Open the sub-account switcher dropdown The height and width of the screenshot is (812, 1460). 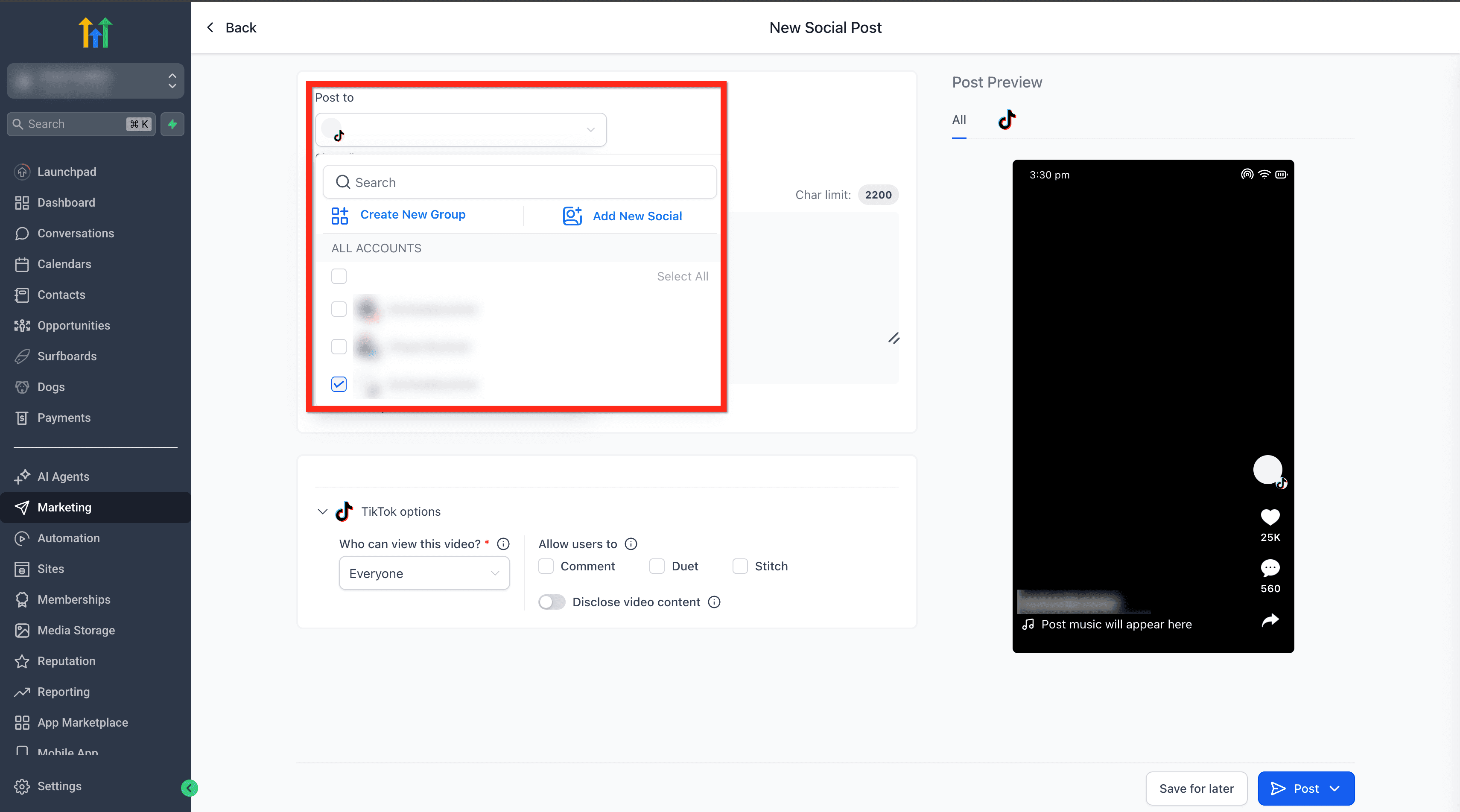coord(95,81)
